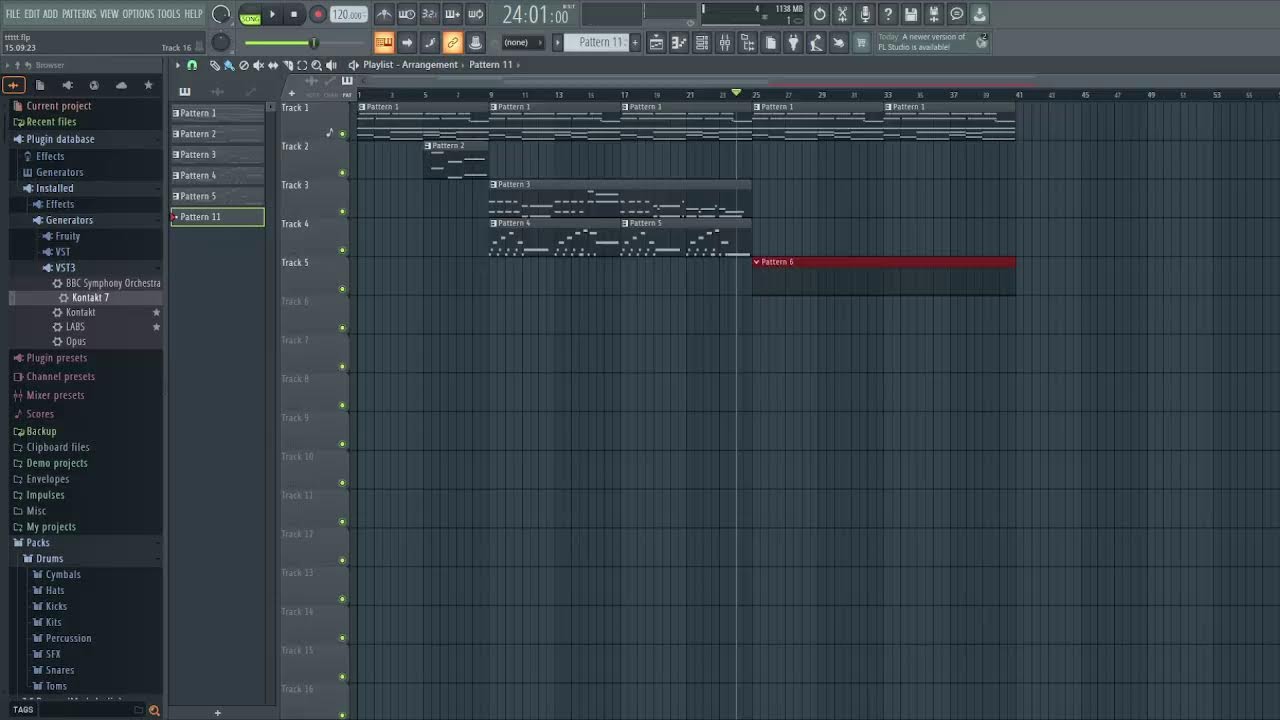
Task: Mute Track 5 with its green LED
Action: (x=342, y=289)
